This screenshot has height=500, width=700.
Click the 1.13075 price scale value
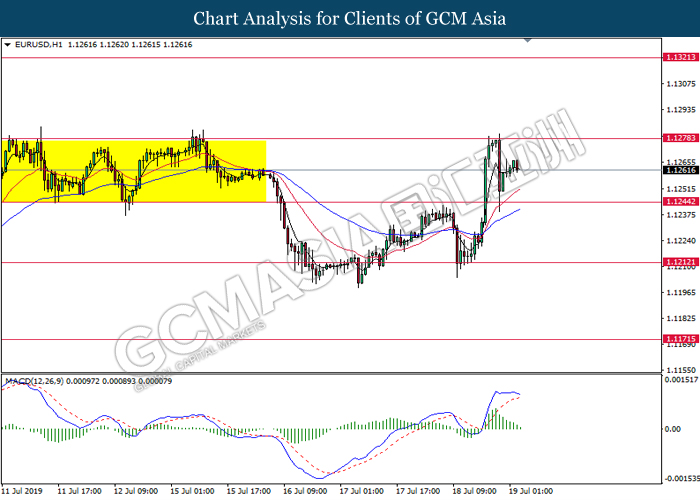(681, 84)
